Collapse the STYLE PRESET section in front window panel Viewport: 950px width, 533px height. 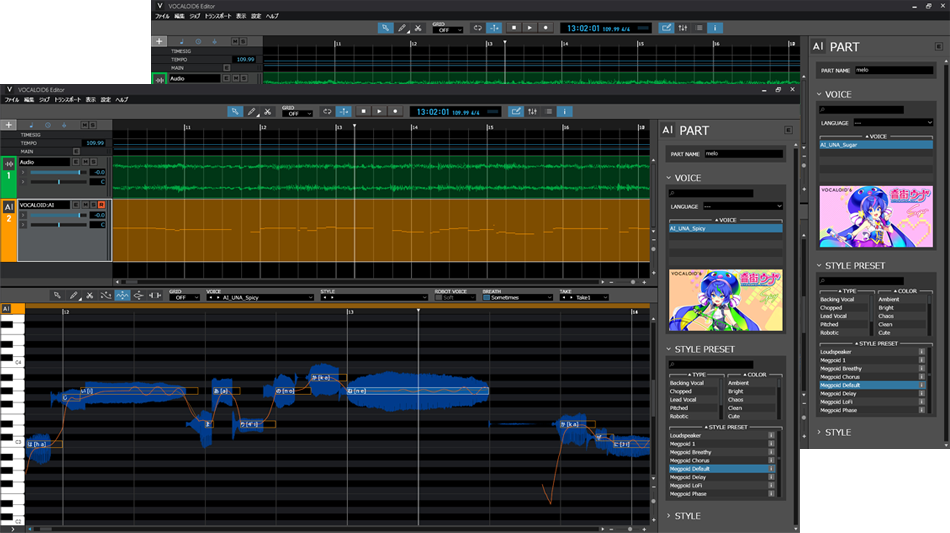669,349
